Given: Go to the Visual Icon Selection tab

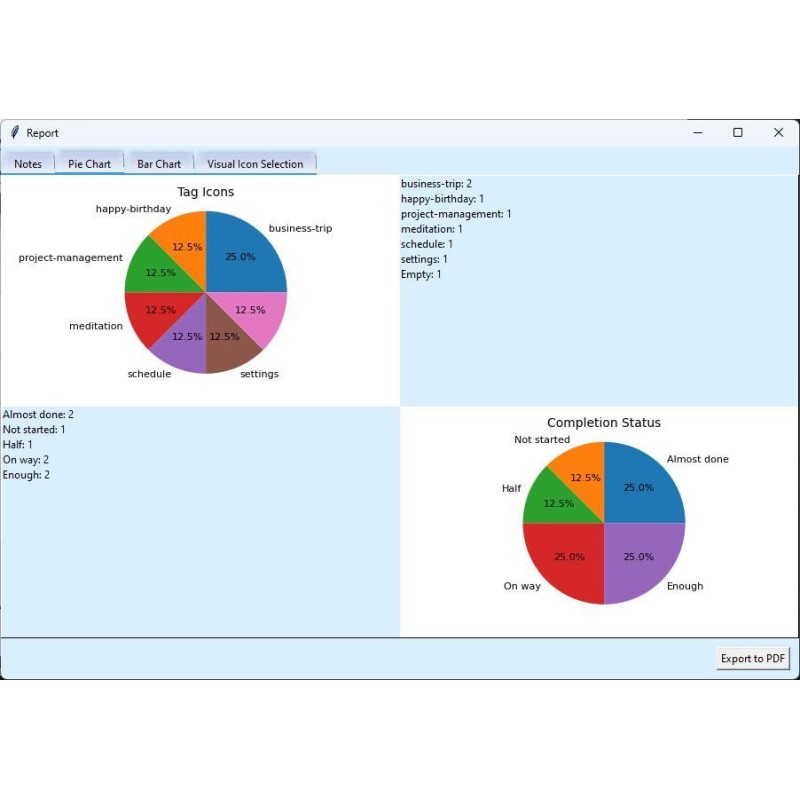Looking at the screenshot, I should coord(255,164).
